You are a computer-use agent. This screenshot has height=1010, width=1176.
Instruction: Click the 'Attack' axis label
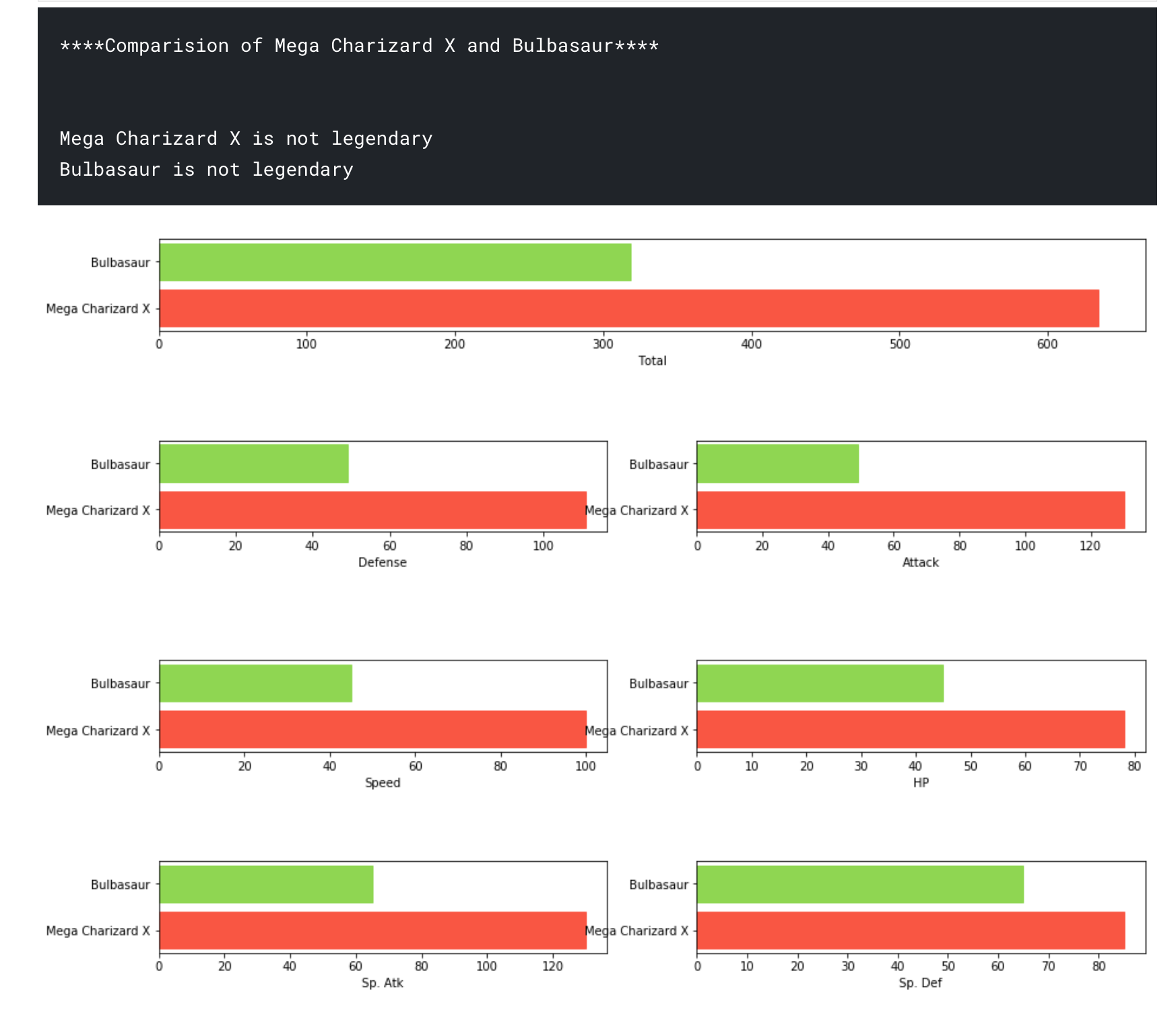[920, 562]
